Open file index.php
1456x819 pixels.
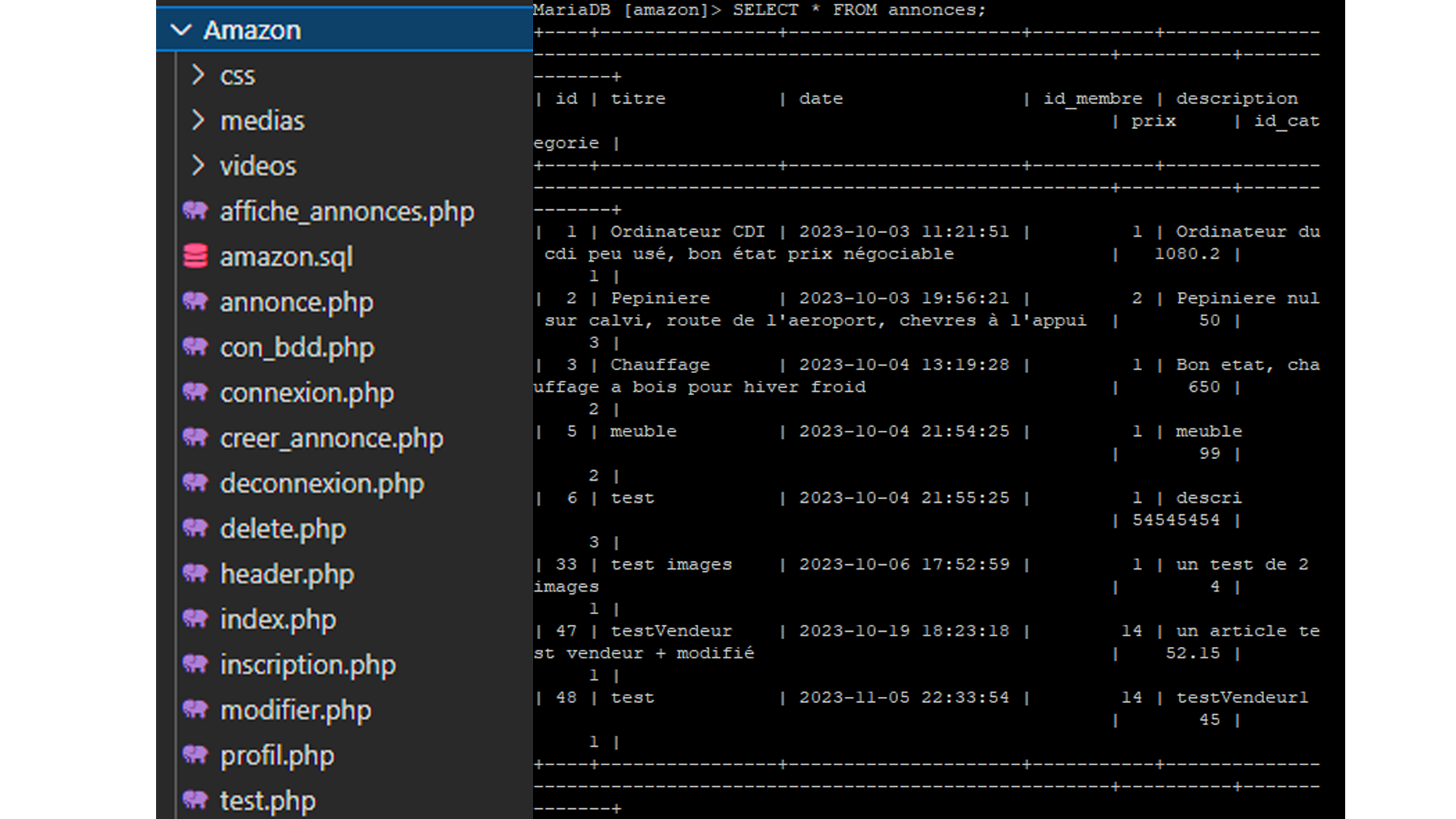[278, 620]
